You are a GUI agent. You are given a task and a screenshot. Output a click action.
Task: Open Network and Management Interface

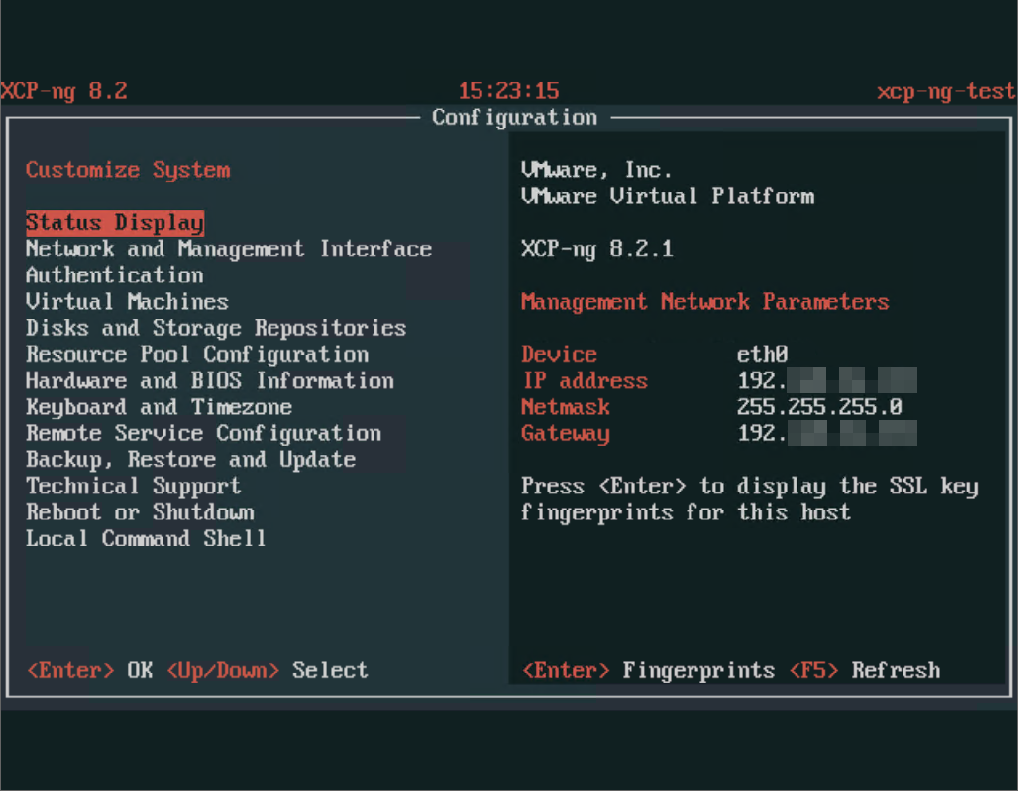pyautogui.click(x=229, y=249)
